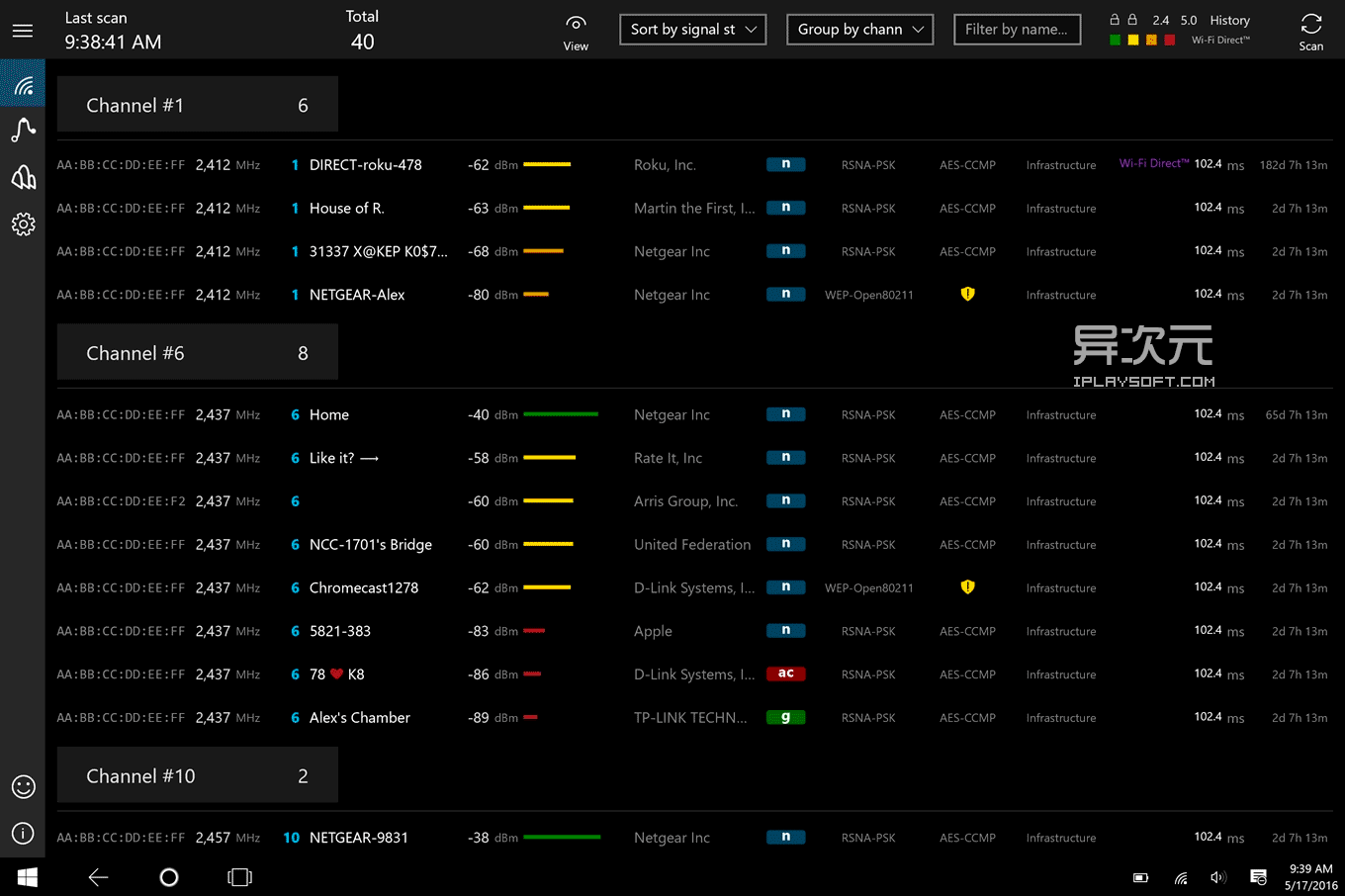Click the Arris Group, Inc. vendor
This screenshot has height=896, width=1345.
685,501
